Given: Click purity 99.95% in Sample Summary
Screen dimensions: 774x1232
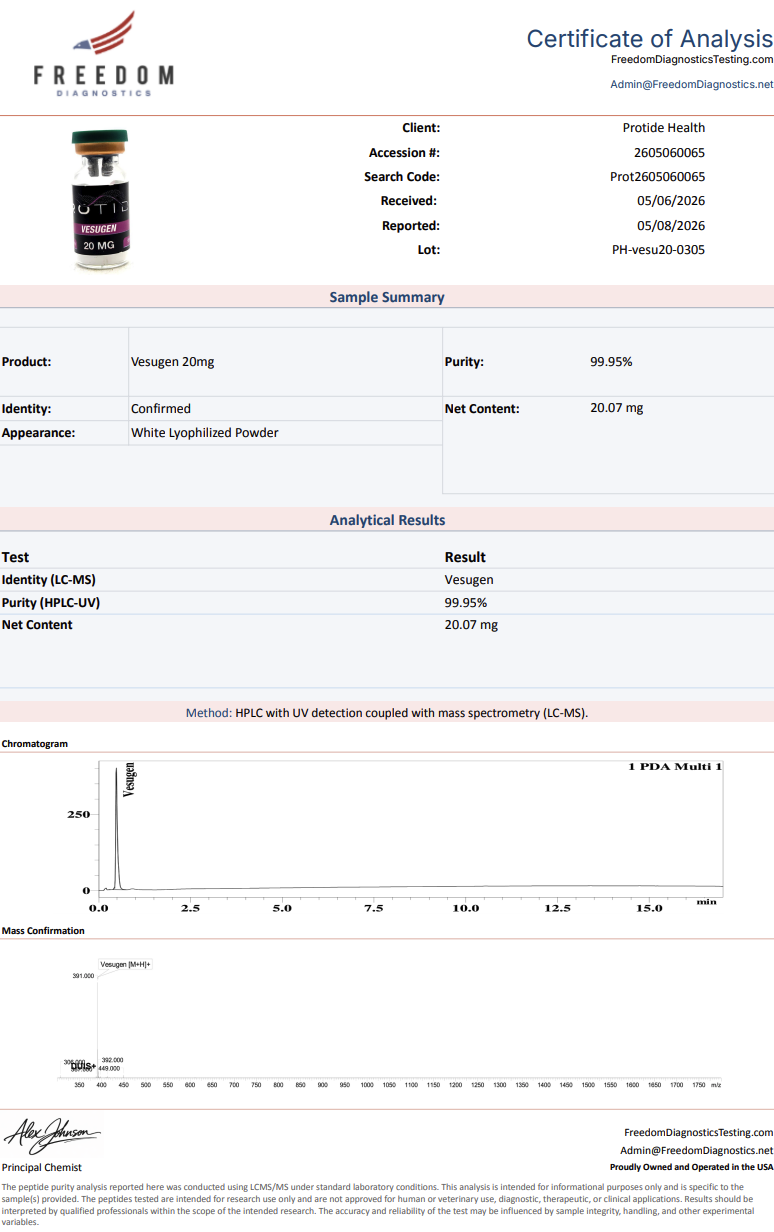Looking at the screenshot, I should (x=611, y=362).
